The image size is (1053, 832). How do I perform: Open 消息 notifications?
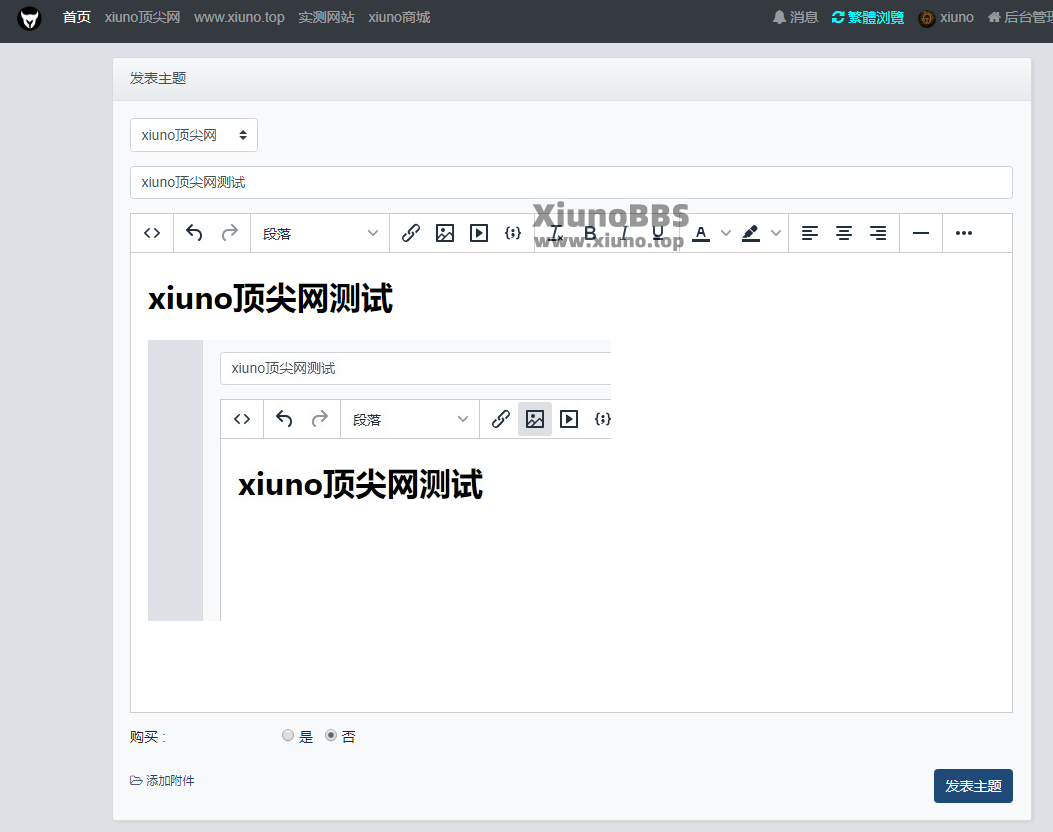tap(796, 17)
